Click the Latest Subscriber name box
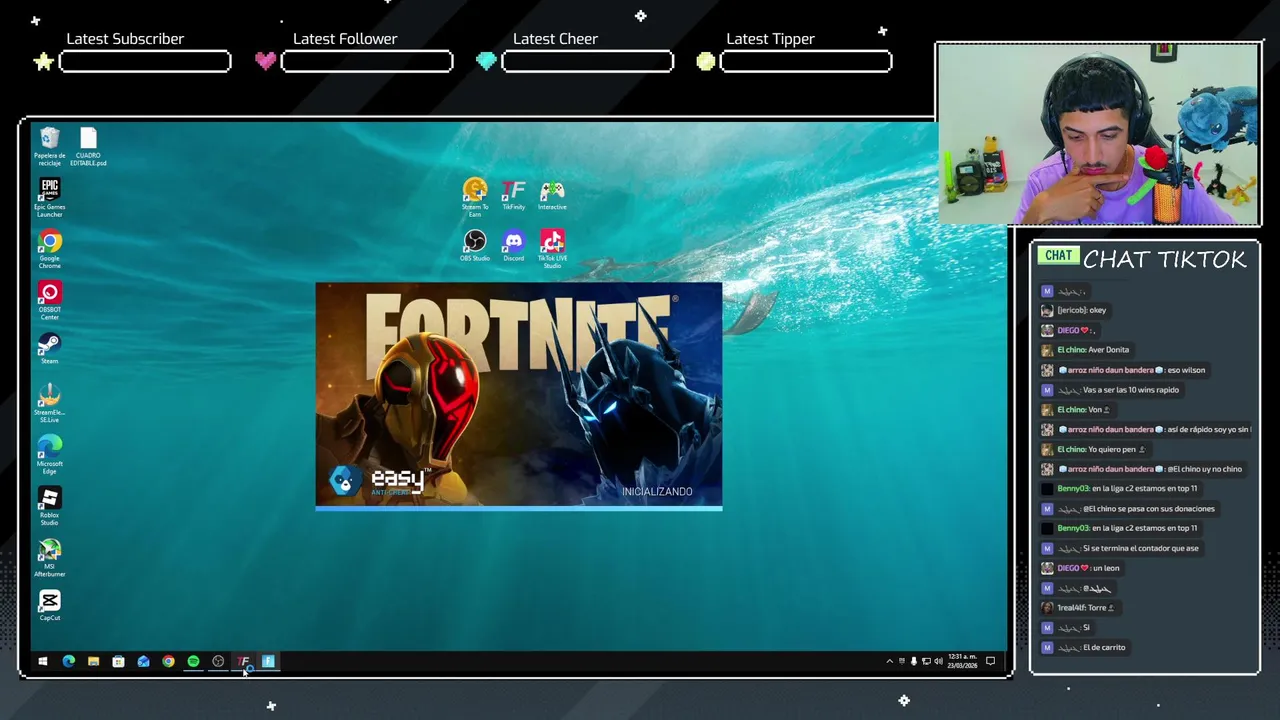The width and height of the screenshot is (1280, 720). click(x=145, y=62)
